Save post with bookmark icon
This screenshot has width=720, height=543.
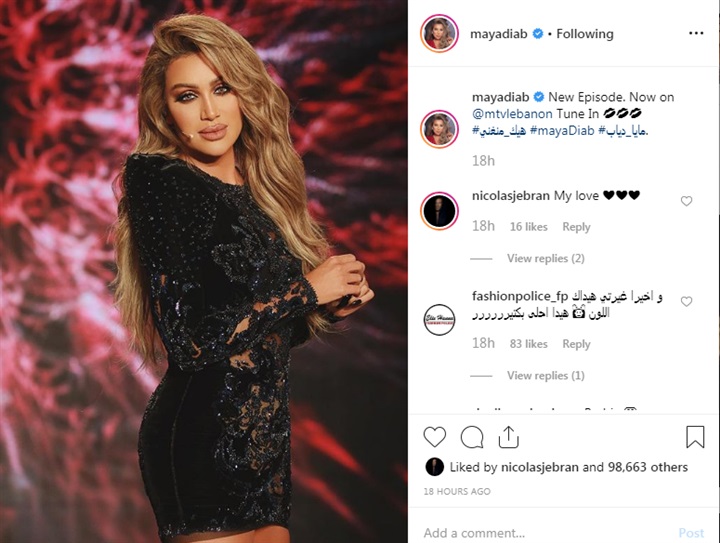click(x=695, y=437)
